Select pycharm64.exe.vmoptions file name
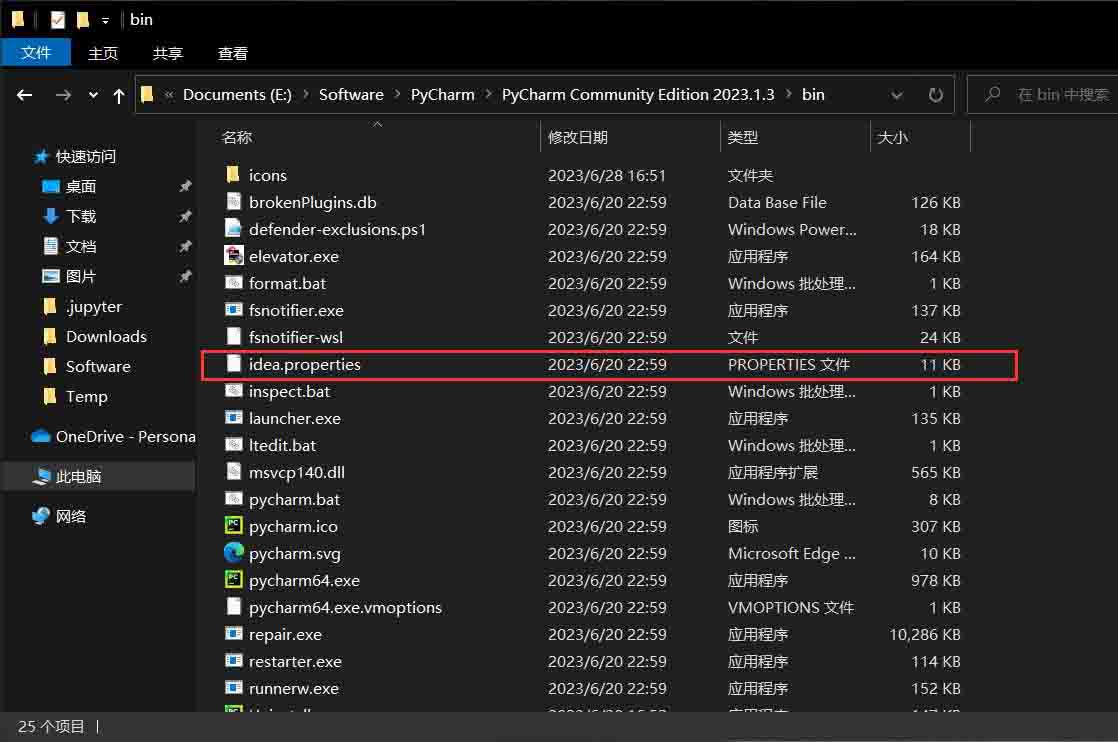 pyautogui.click(x=345, y=607)
